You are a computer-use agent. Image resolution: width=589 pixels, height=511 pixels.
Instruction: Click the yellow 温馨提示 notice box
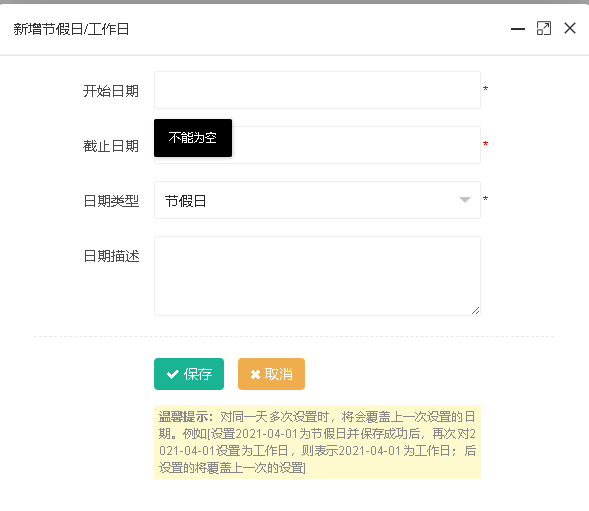pos(317,442)
